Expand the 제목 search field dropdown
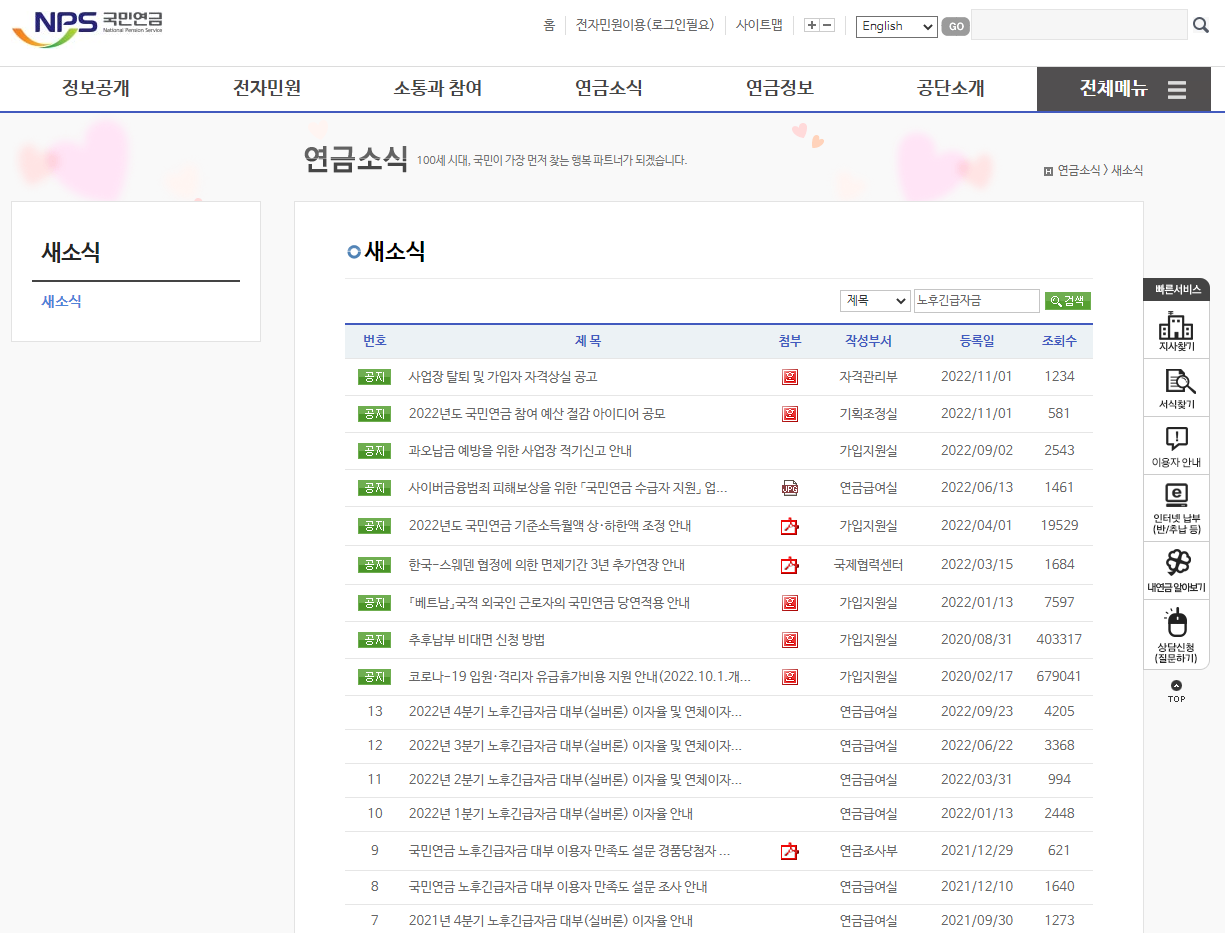The image size is (1228, 933). [875, 300]
